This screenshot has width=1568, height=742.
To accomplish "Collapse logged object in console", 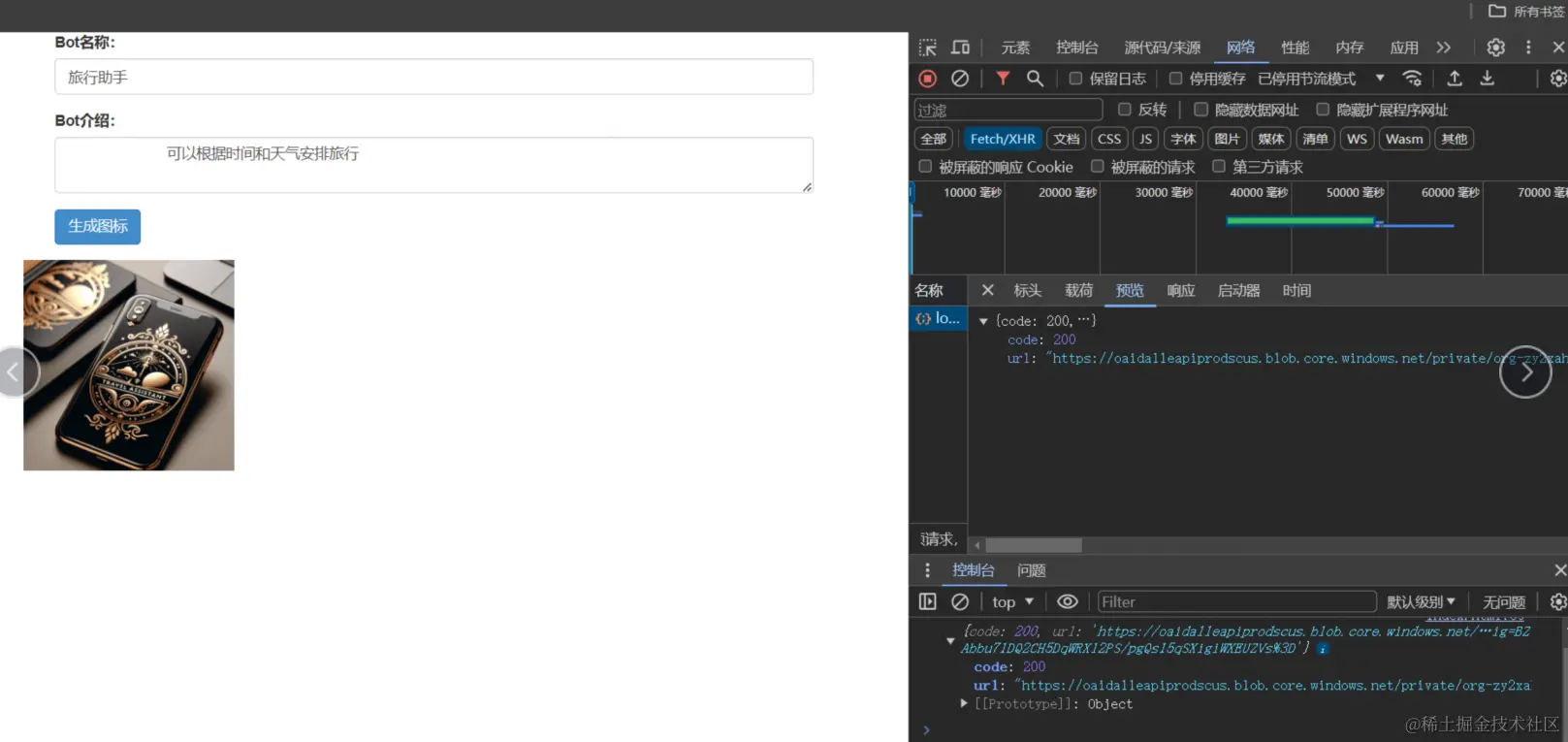I will [950, 641].
